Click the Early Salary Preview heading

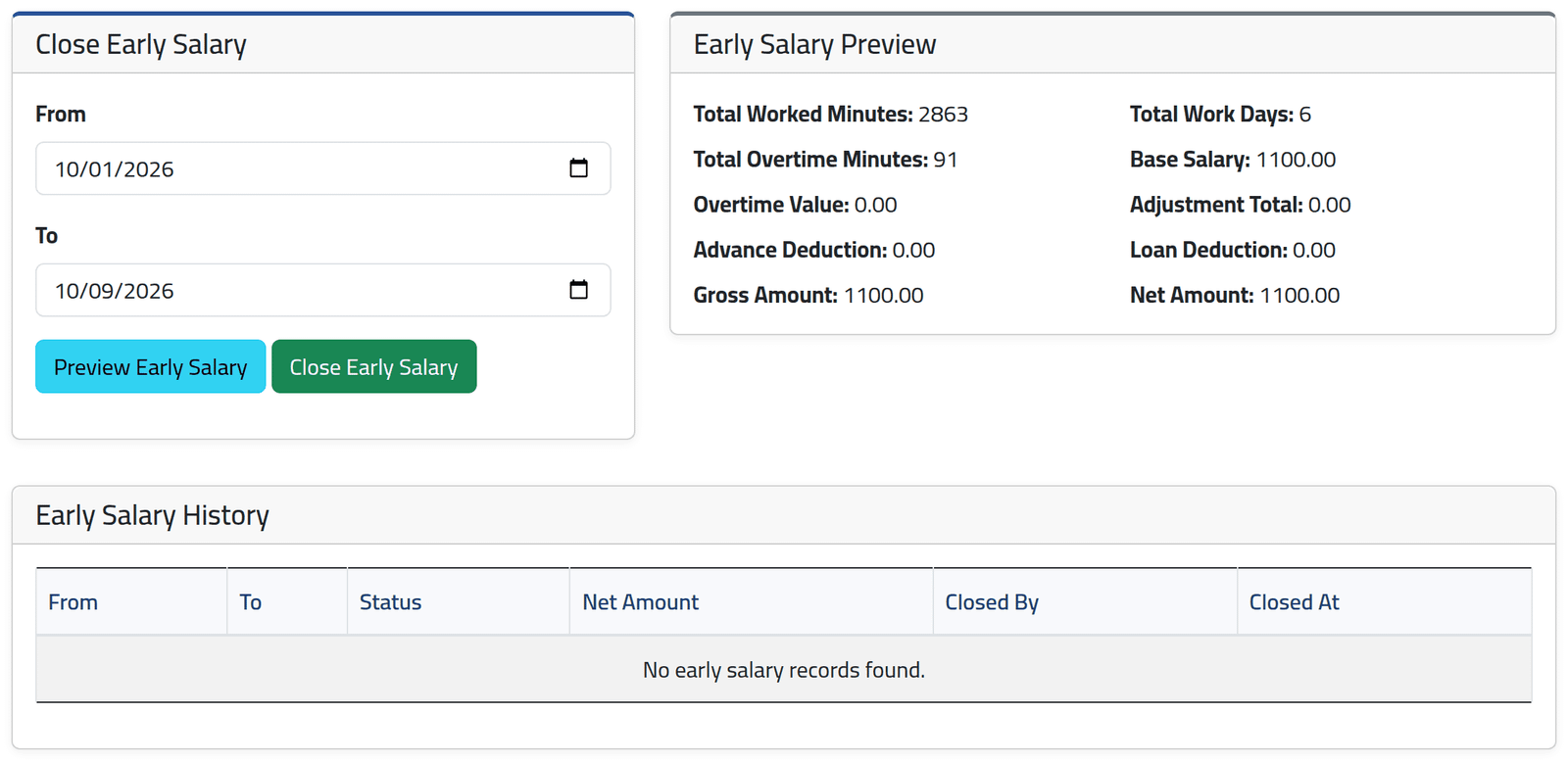point(815,45)
